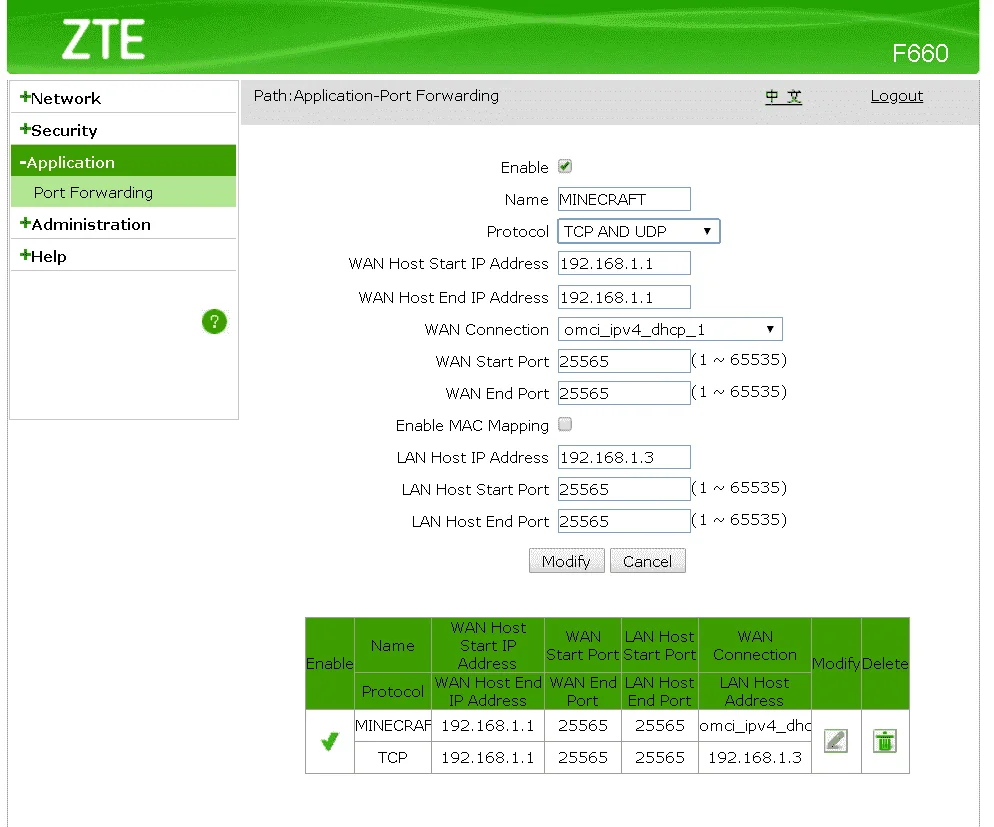Image resolution: width=994 pixels, height=827 pixels.
Task: Click the LAN Host Start Port field
Action: click(x=624, y=489)
